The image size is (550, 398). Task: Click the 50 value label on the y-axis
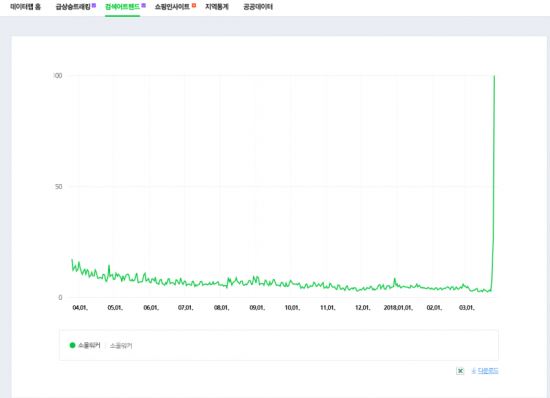coord(59,187)
